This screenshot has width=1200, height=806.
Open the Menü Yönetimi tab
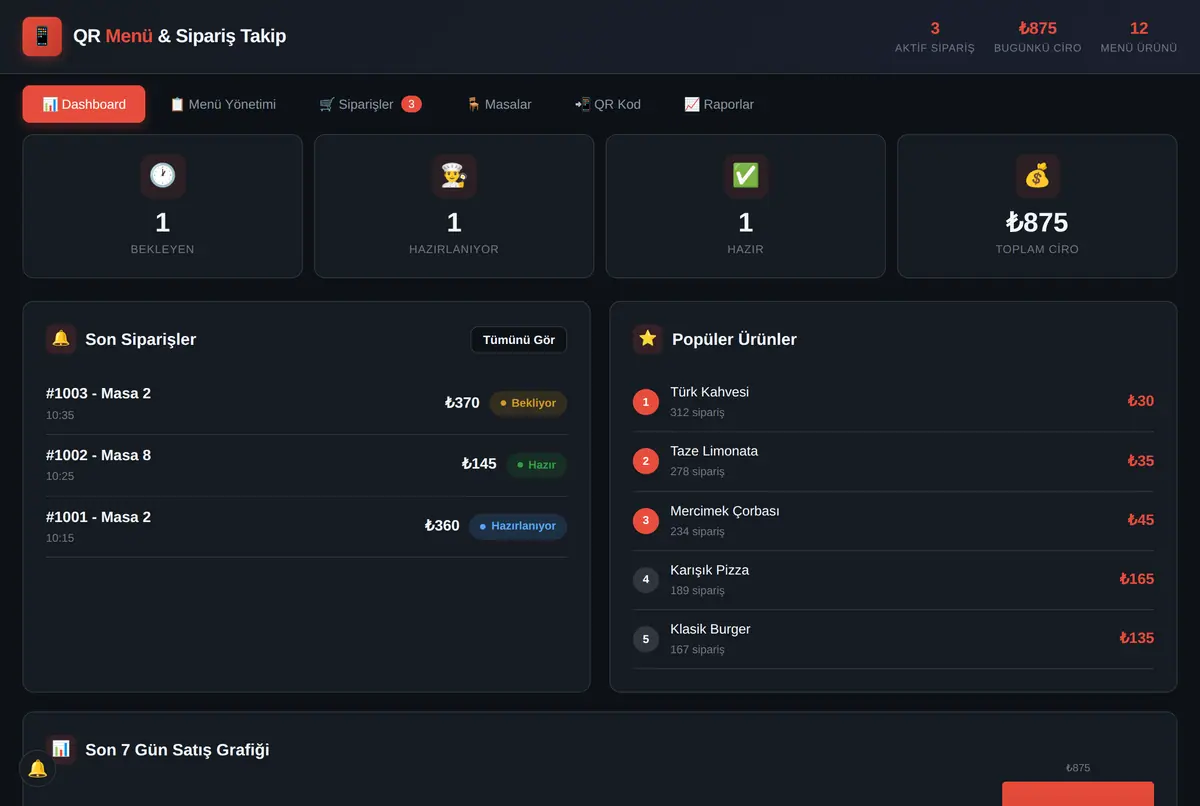[223, 104]
